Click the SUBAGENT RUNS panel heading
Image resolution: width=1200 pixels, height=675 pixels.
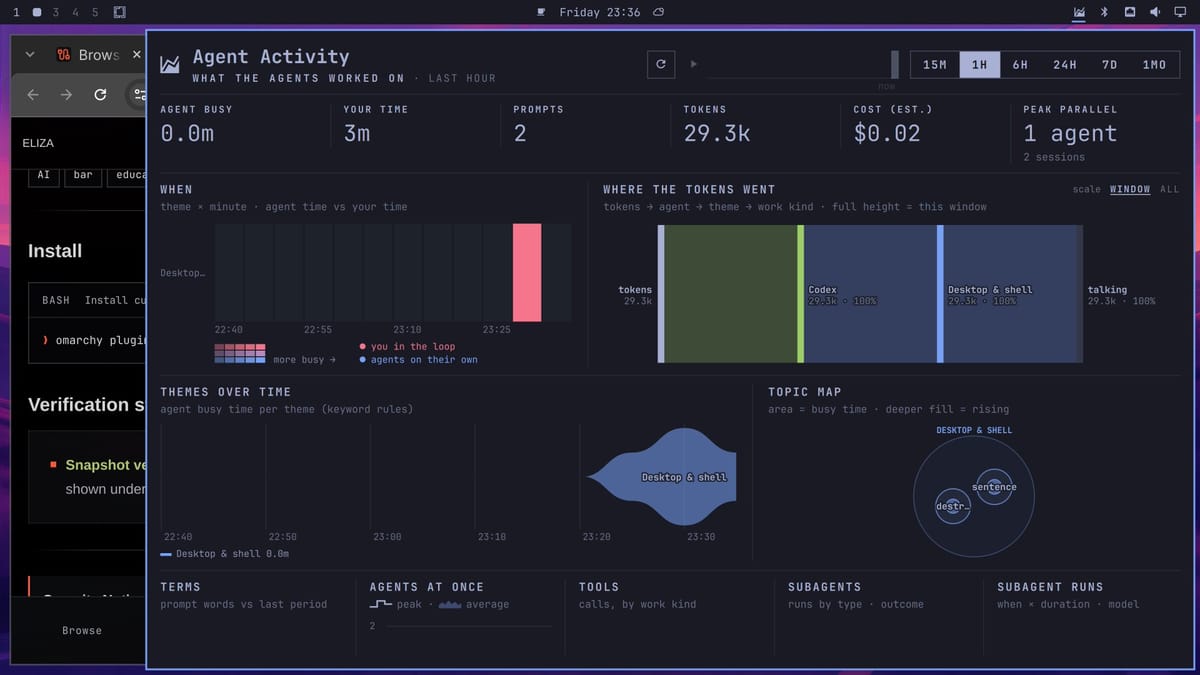click(x=1050, y=587)
